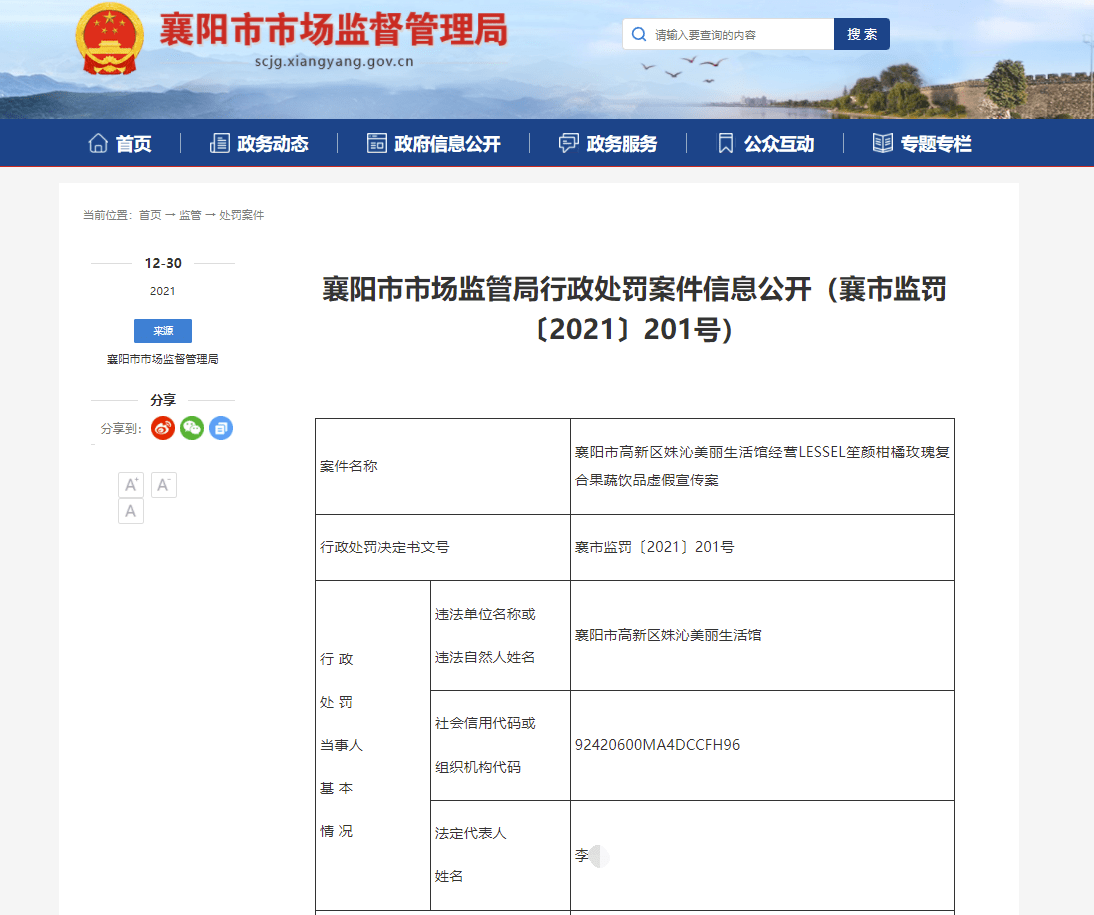Open the 首页 home menu
The width and height of the screenshot is (1094, 915).
(120, 144)
